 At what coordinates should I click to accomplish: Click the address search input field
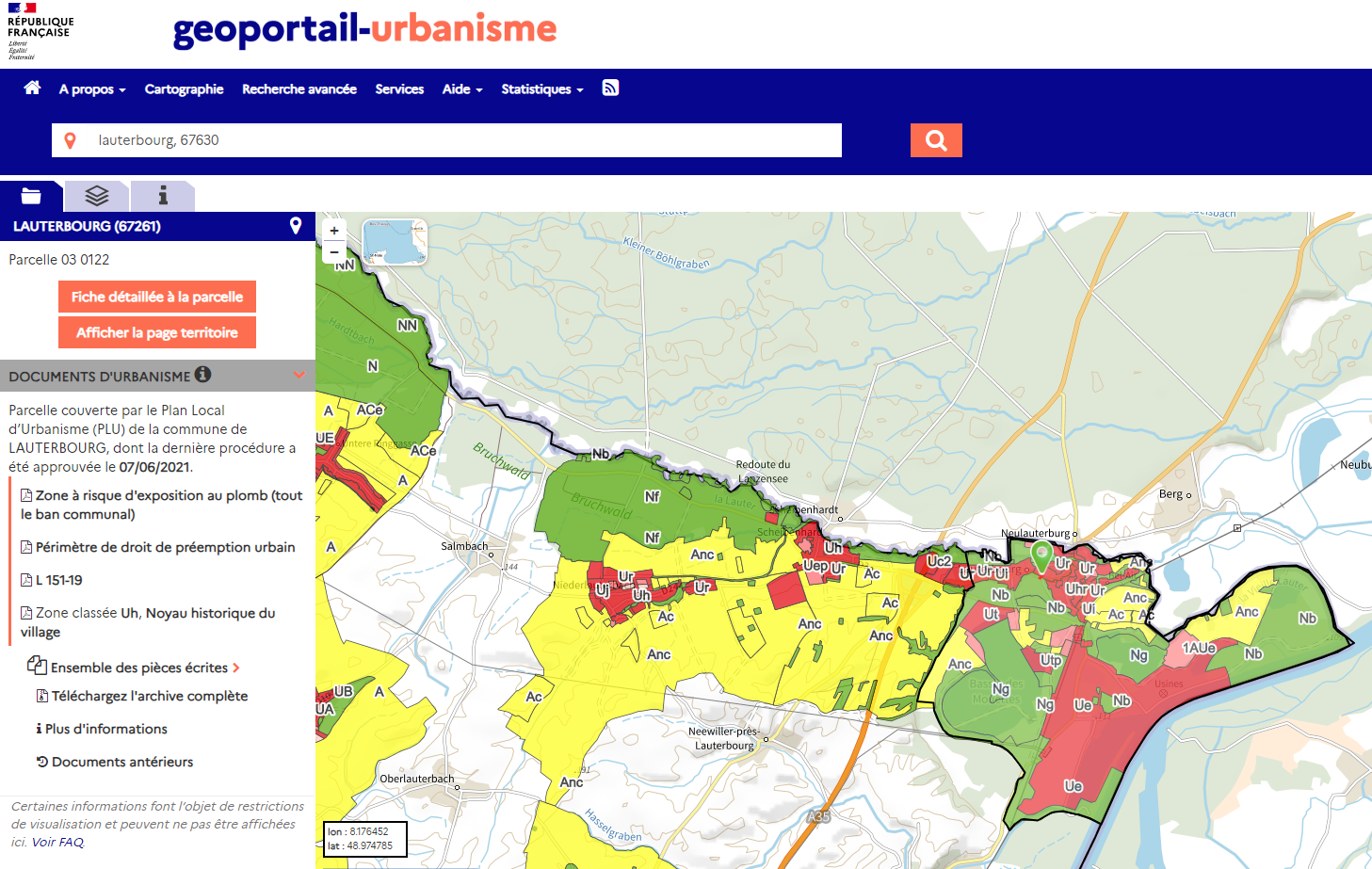461,140
